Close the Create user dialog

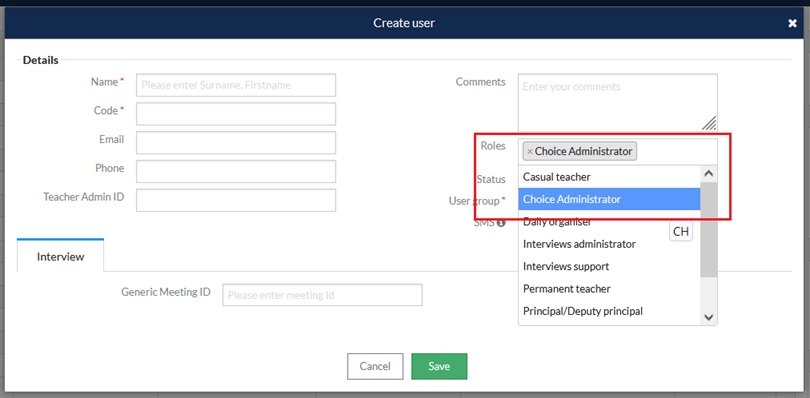tap(792, 23)
